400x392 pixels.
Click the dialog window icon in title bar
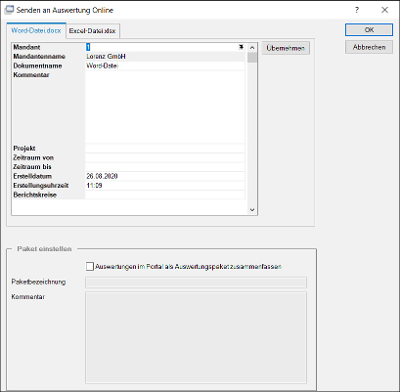pyautogui.click(x=9, y=10)
